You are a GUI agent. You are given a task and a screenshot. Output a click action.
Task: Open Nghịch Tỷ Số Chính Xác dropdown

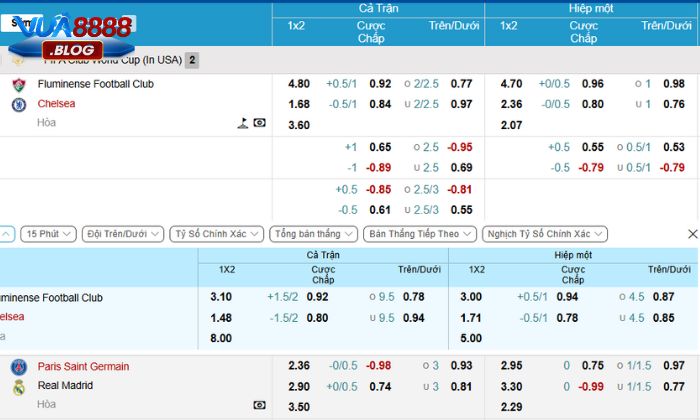[x=544, y=234]
